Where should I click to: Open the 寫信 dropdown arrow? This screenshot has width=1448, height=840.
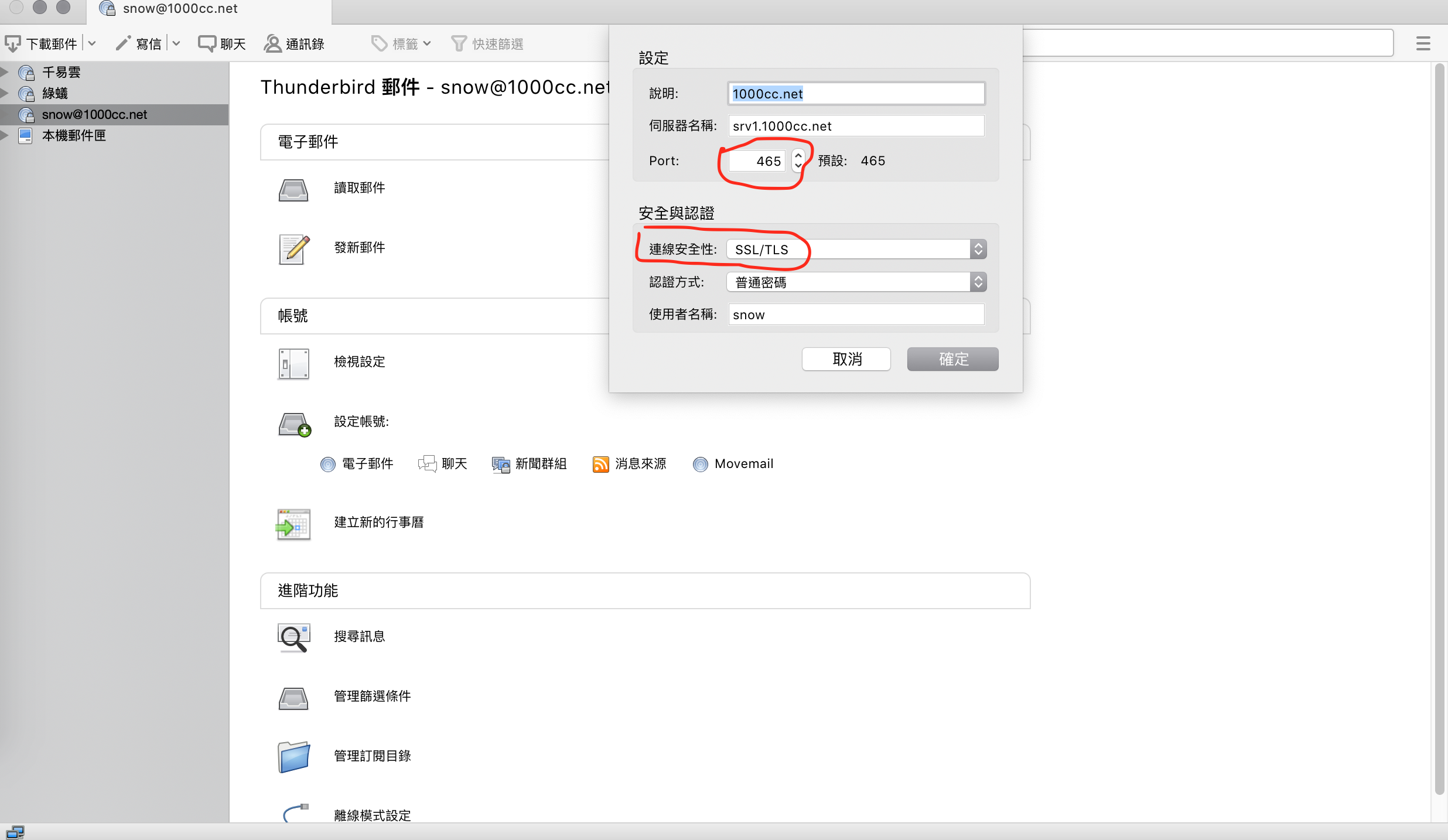pos(176,43)
